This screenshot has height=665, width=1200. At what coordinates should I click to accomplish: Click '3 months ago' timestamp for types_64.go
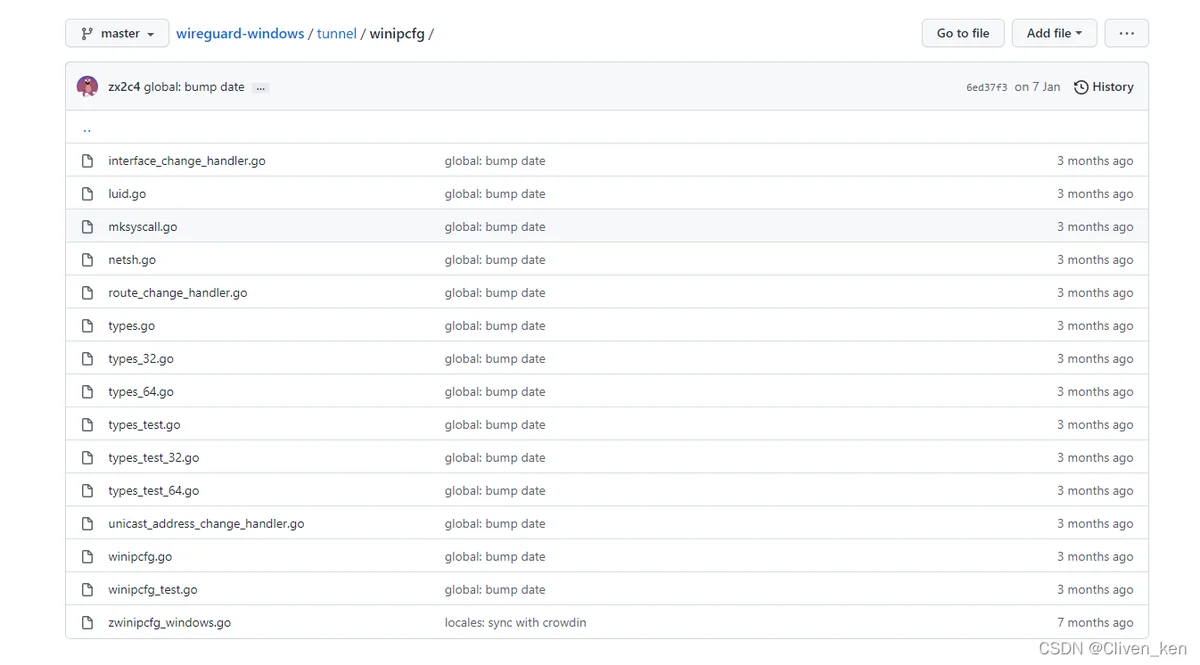pyautogui.click(x=1095, y=392)
